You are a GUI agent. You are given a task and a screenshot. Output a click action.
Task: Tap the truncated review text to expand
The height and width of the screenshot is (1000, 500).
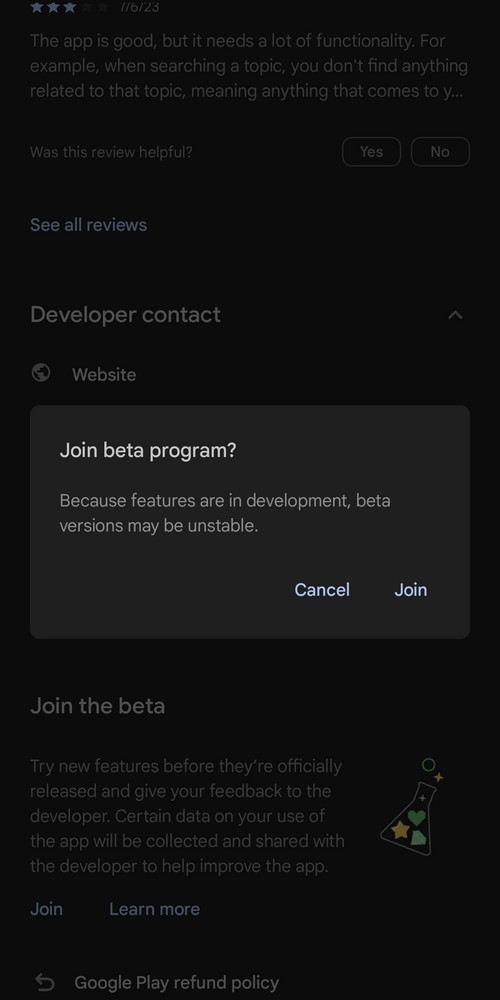click(249, 66)
